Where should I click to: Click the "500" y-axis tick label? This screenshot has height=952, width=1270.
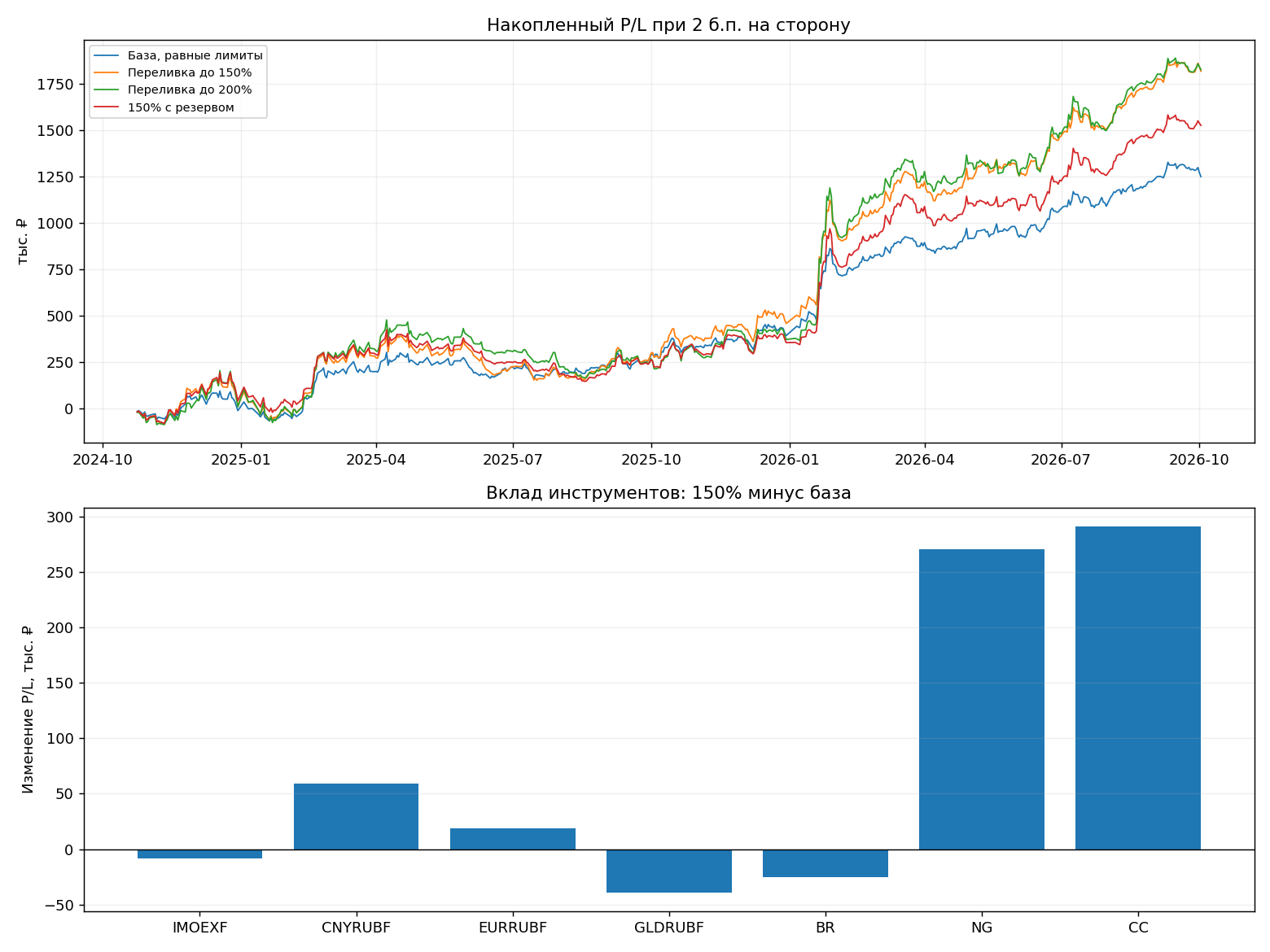[x=59, y=317]
